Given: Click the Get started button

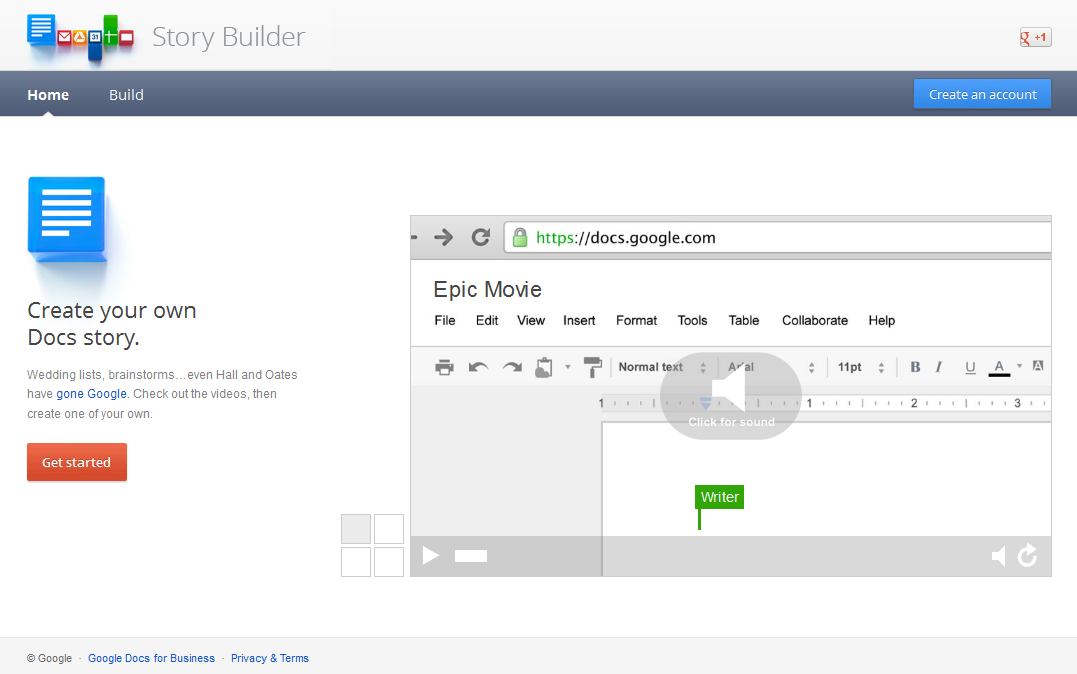Looking at the screenshot, I should tap(76, 462).
